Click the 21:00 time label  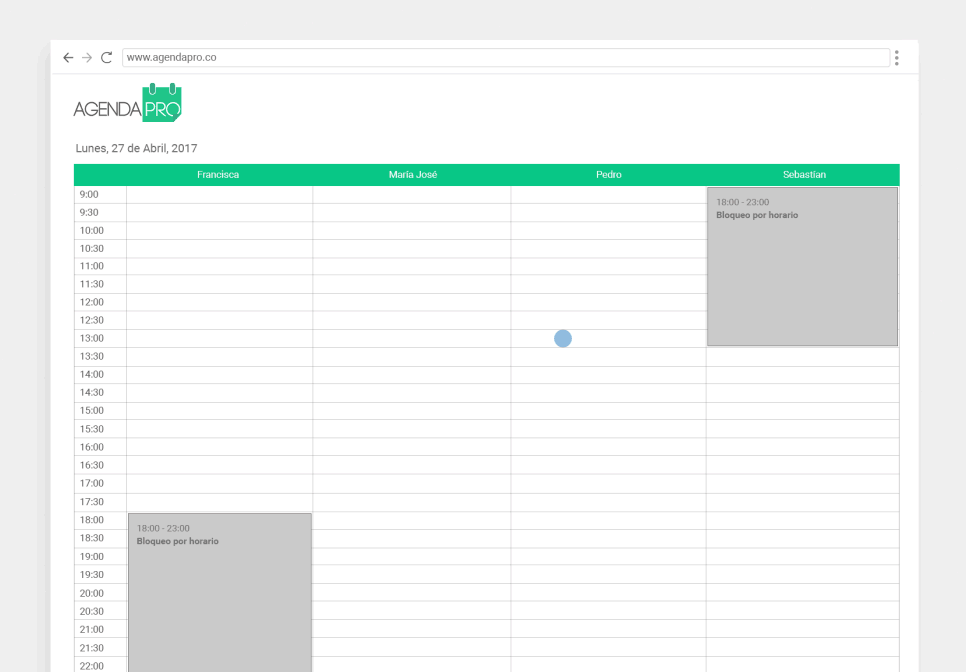91,629
